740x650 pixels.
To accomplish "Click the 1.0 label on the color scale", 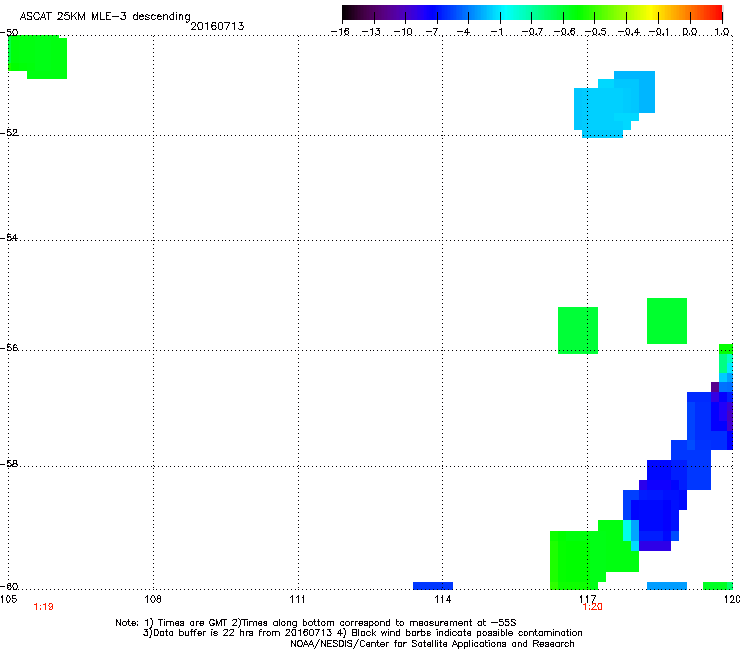I will click(722, 32).
